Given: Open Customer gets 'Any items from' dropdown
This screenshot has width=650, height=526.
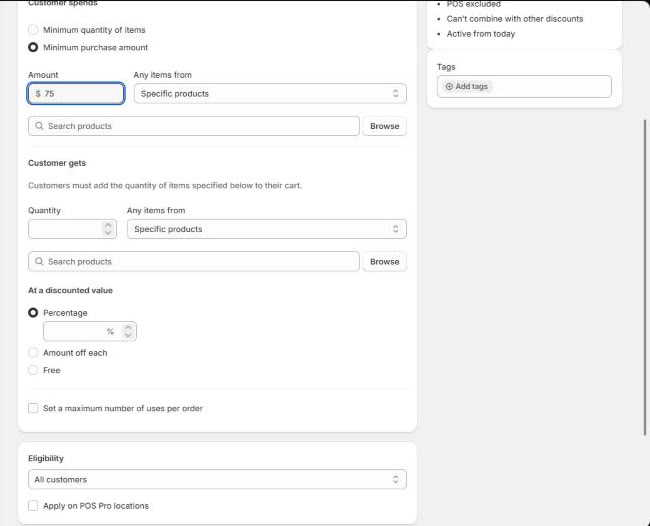Looking at the screenshot, I should click(267, 229).
